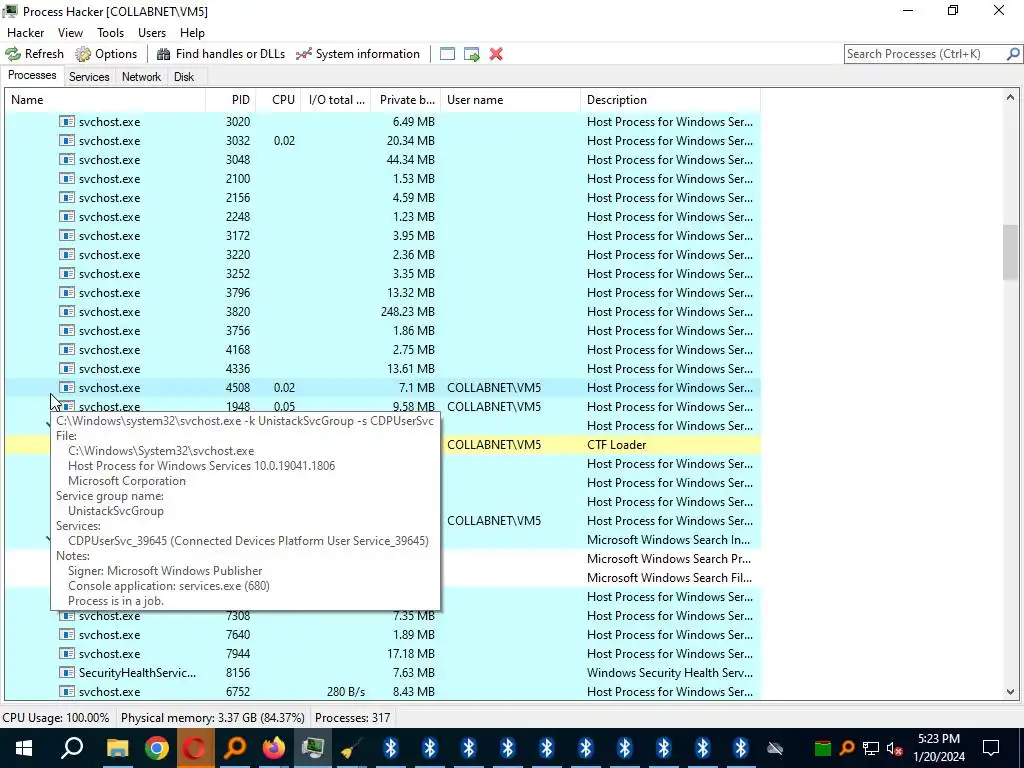Sort by User name column header
Screen dimensions: 1024x768
(510, 100)
